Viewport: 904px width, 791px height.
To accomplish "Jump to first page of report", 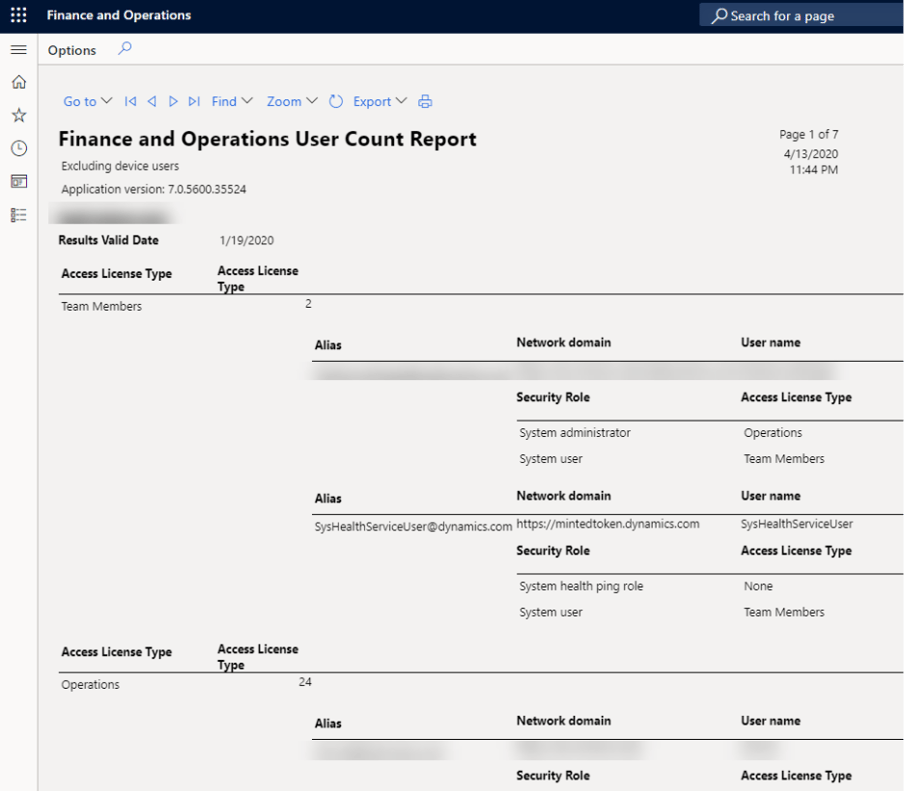I will tap(130, 101).
